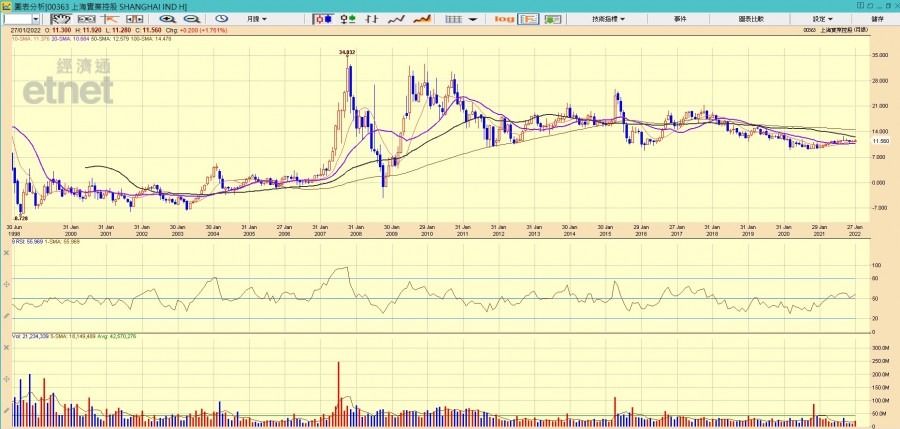The width and height of the screenshot is (900, 429).
Task: Switch to line chart type
Action: [x=397, y=19]
